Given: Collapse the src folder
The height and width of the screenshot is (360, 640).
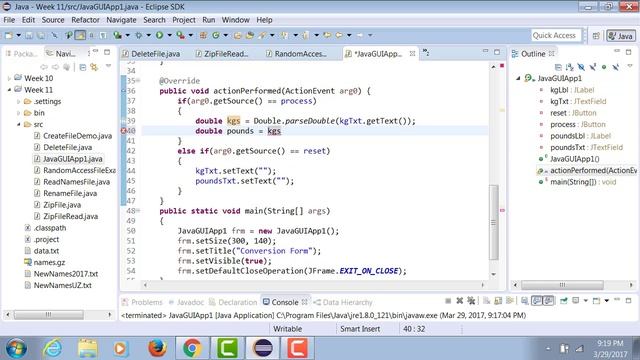Looking at the screenshot, I should pos(18,124).
